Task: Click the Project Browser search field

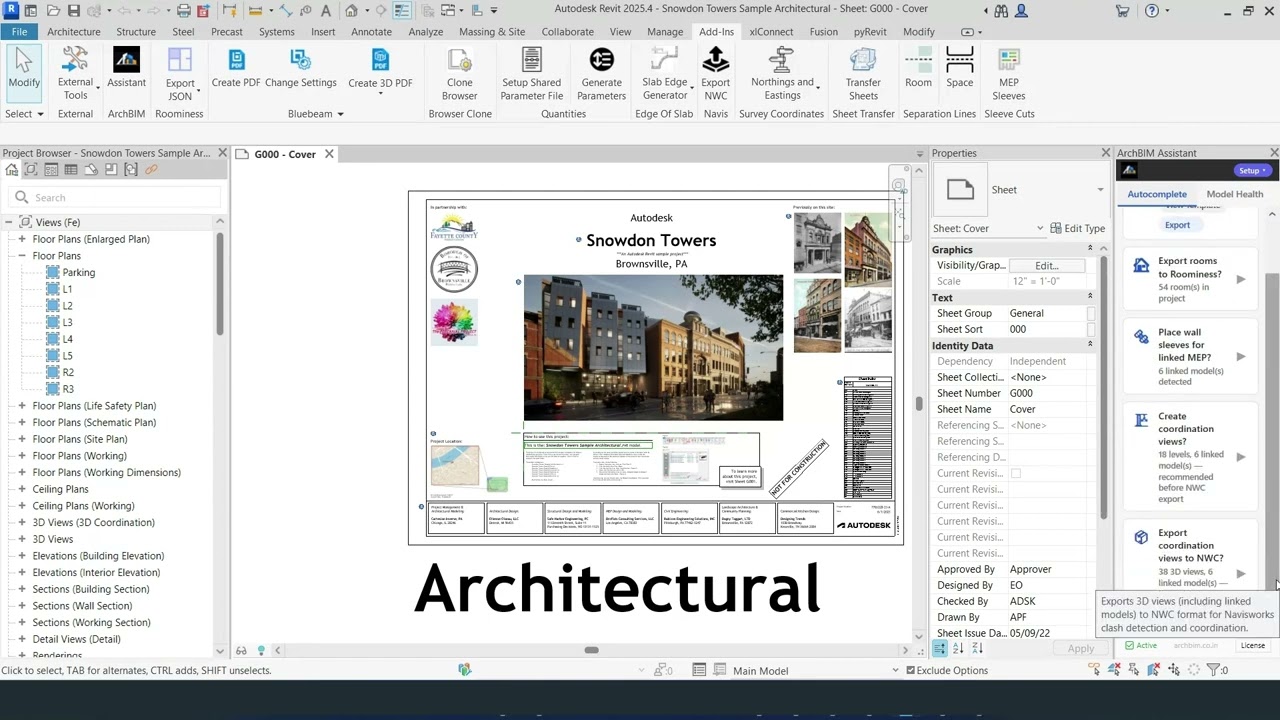Action: pos(115,197)
